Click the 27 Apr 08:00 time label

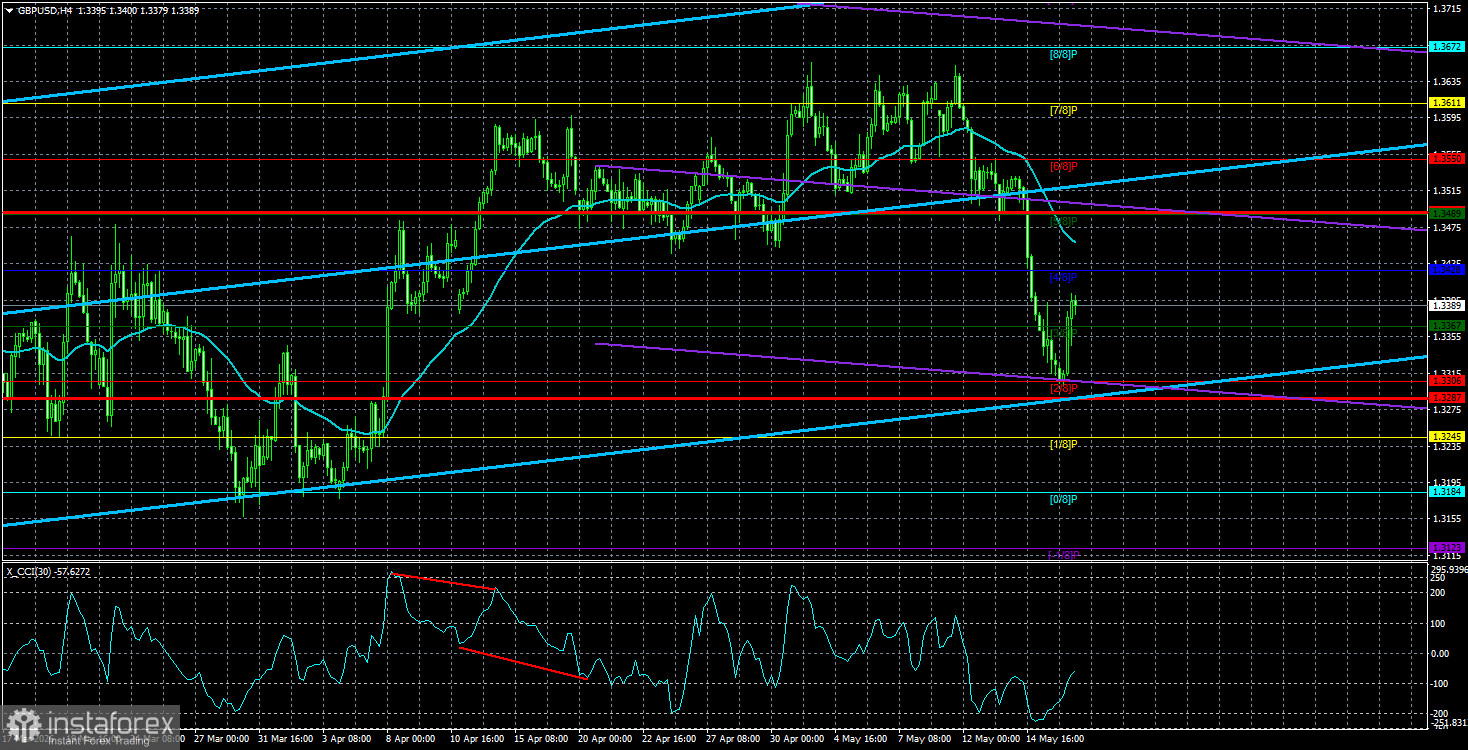pyautogui.click(x=735, y=741)
